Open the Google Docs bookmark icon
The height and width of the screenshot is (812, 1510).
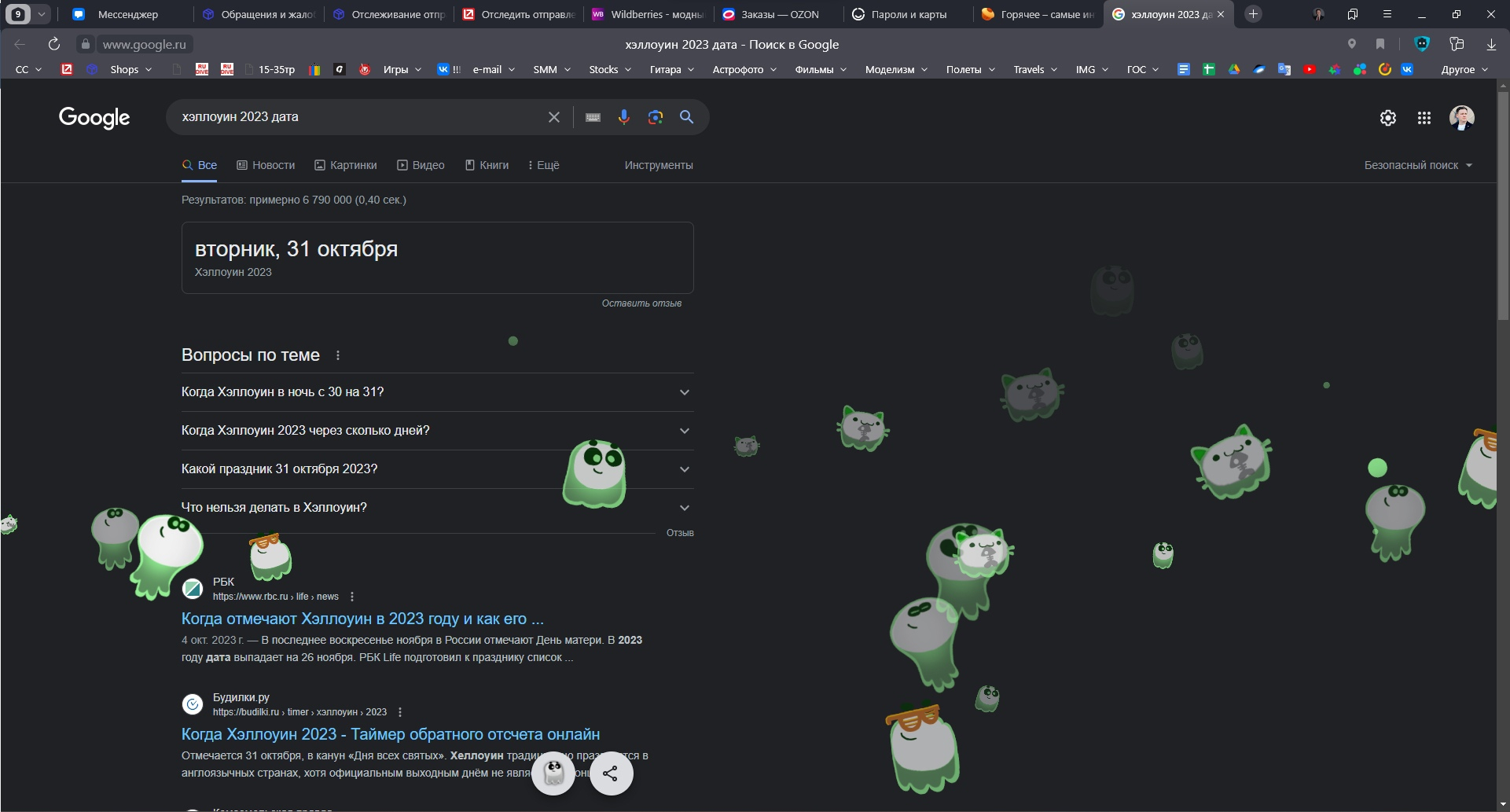(x=1184, y=69)
